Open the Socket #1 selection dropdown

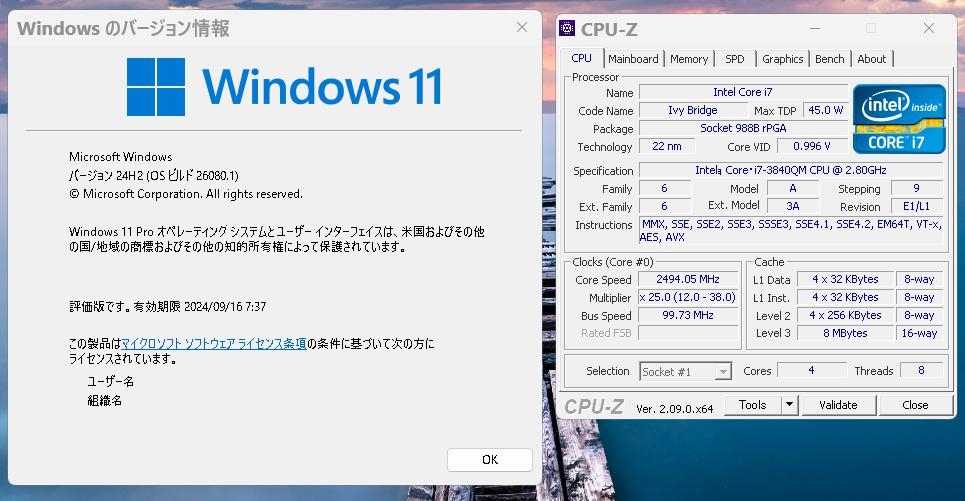[686, 372]
